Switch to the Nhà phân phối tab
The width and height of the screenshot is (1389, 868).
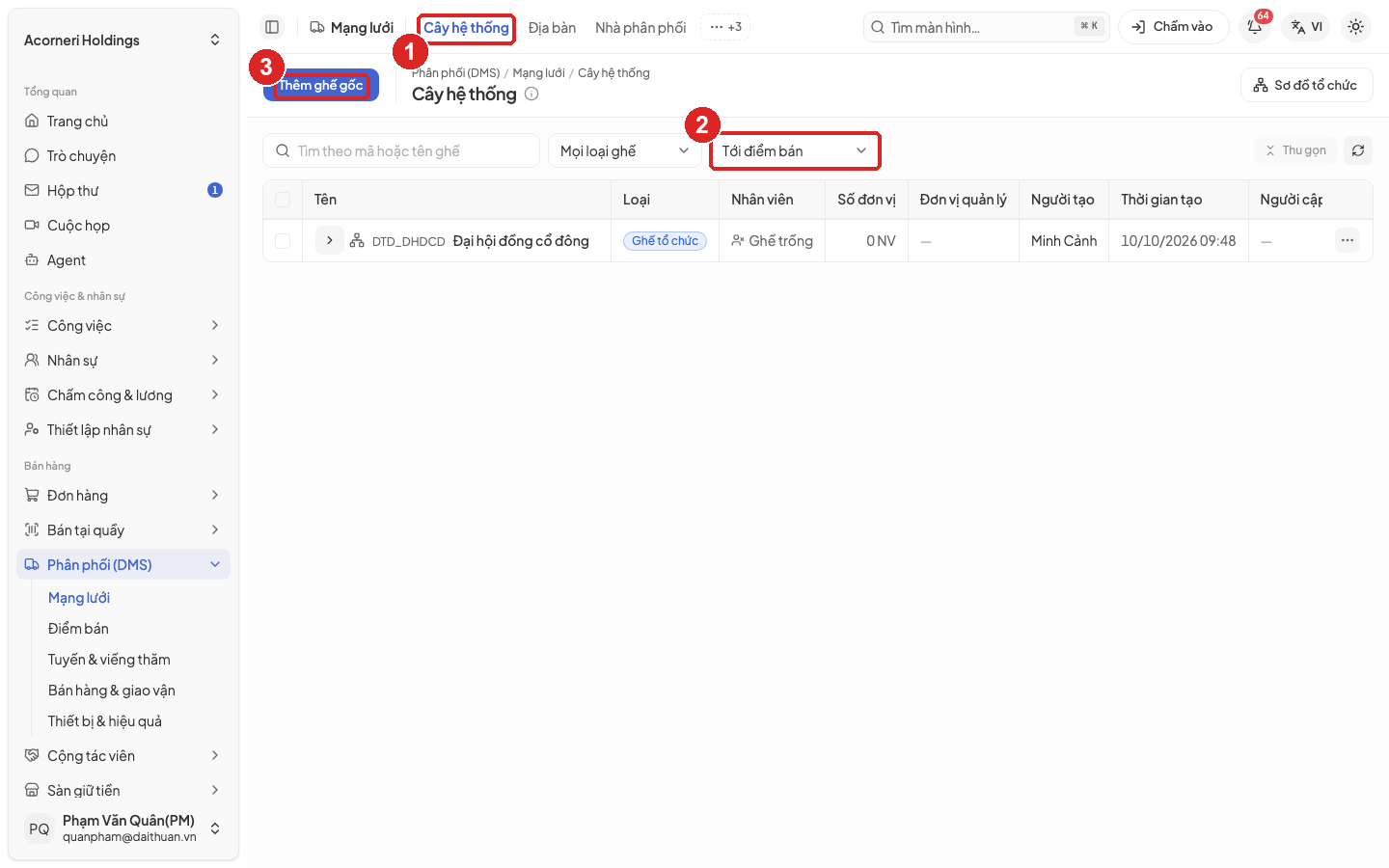pyautogui.click(x=640, y=28)
